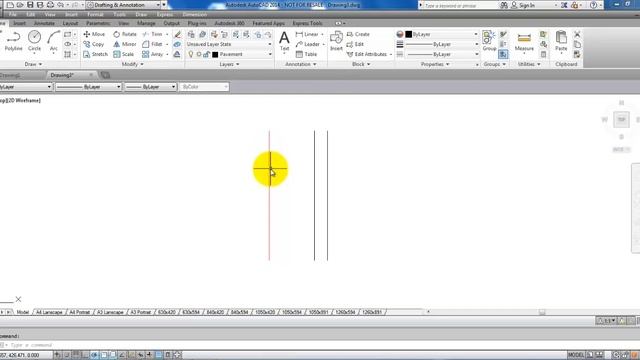Click the Copy tool in Modify panel
This screenshot has width=640, height=360.
click(x=94, y=44)
